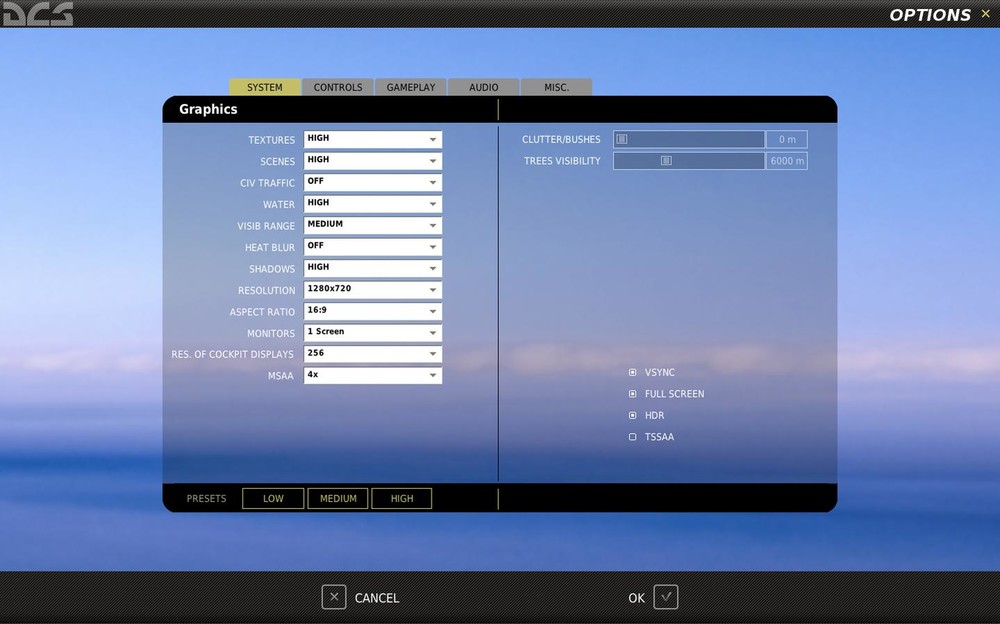The height and width of the screenshot is (624, 1000).
Task: Expand the RES. OF COCKPIT DISPLAYS dropdown
Action: click(372, 354)
